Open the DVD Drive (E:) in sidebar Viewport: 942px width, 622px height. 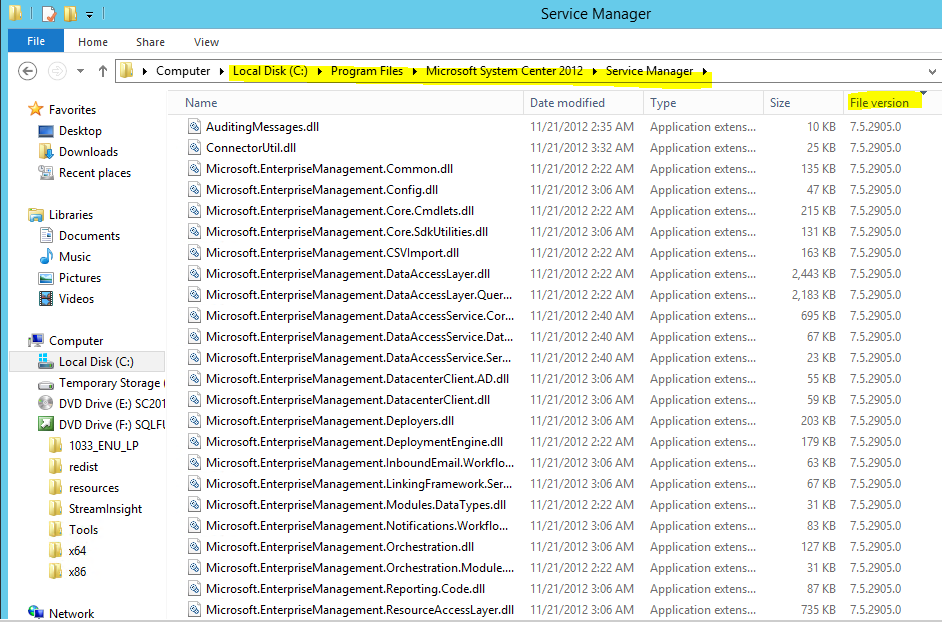109,403
